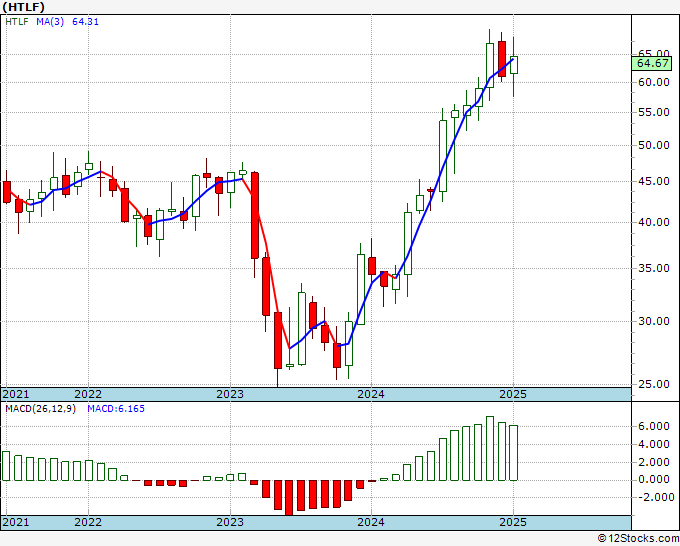Select the MA(3) indicator label
Viewport: 680px width, 546px height.
click(x=50, y=21)
